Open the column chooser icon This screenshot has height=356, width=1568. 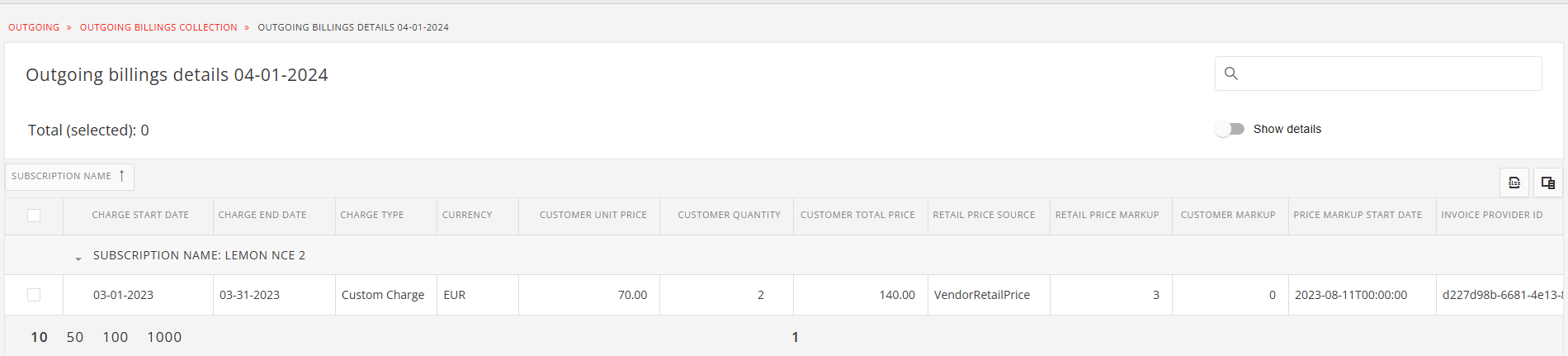(x=1548, y=183)
